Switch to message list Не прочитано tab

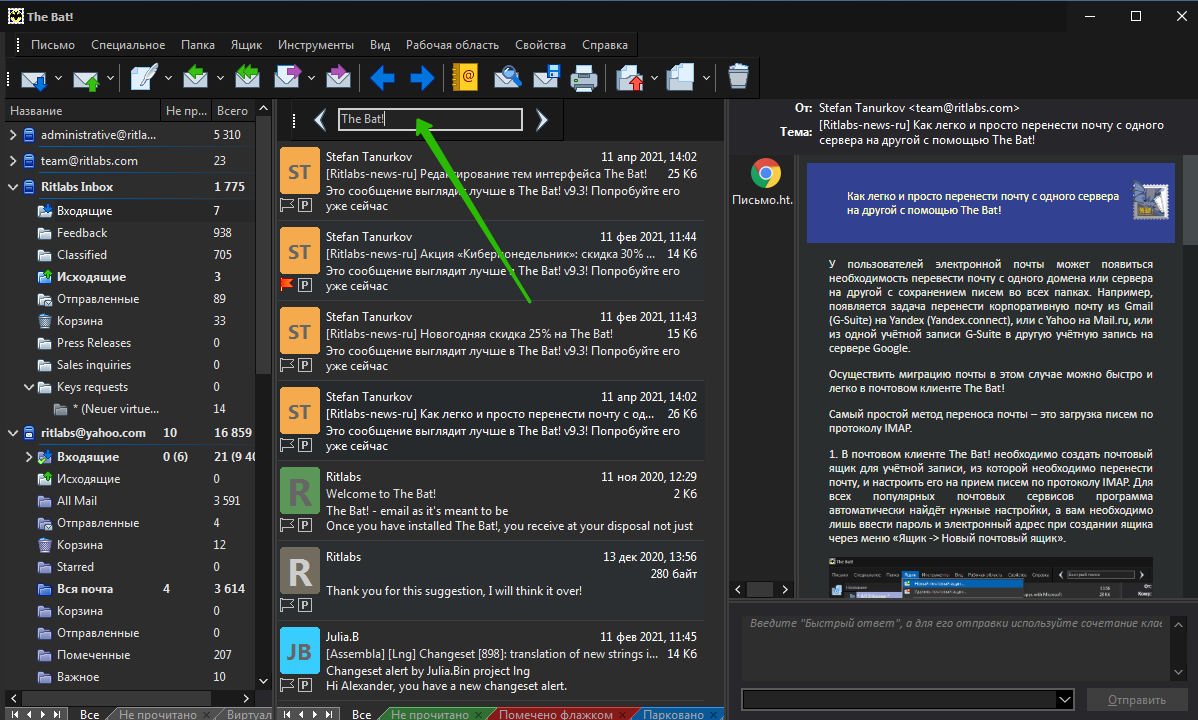pyautogui.click(x=429, y=714)
